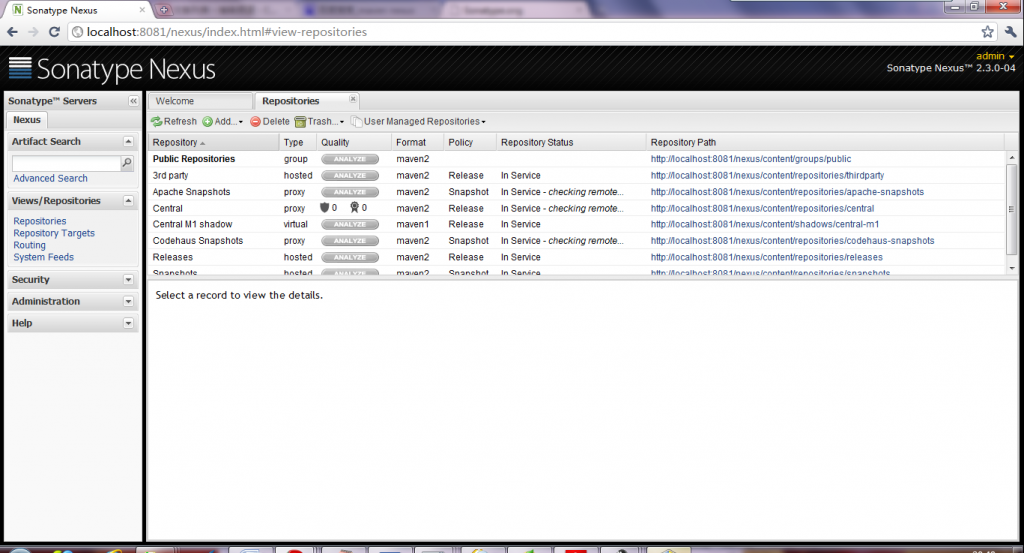Open the browser wrench settings menu
Viewport: 1024px width, 553px height.
[1010, 32]
